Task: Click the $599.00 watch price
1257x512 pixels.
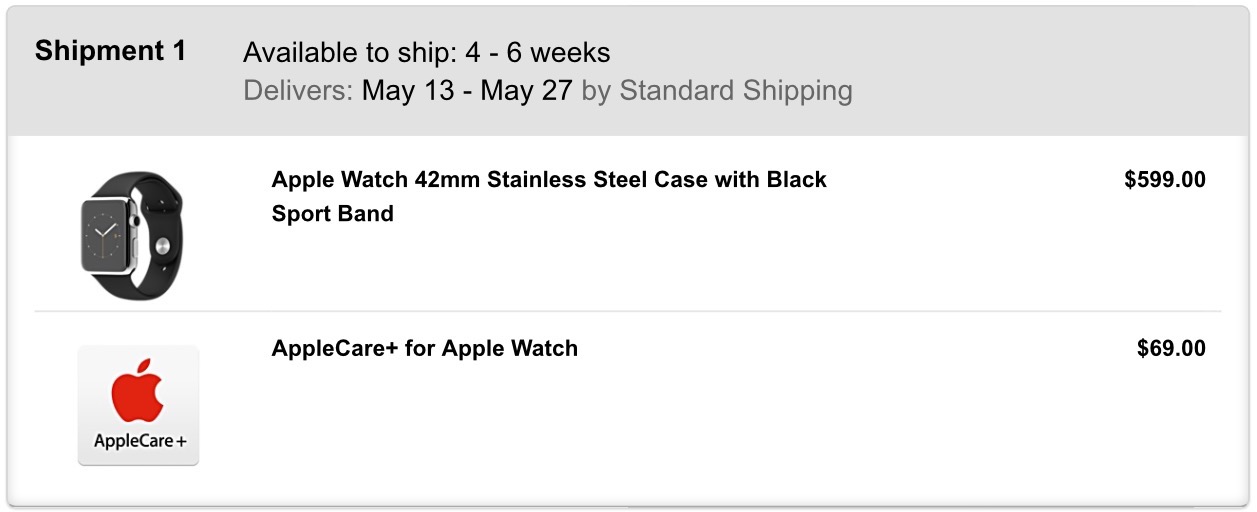Action: (1164, 180)
